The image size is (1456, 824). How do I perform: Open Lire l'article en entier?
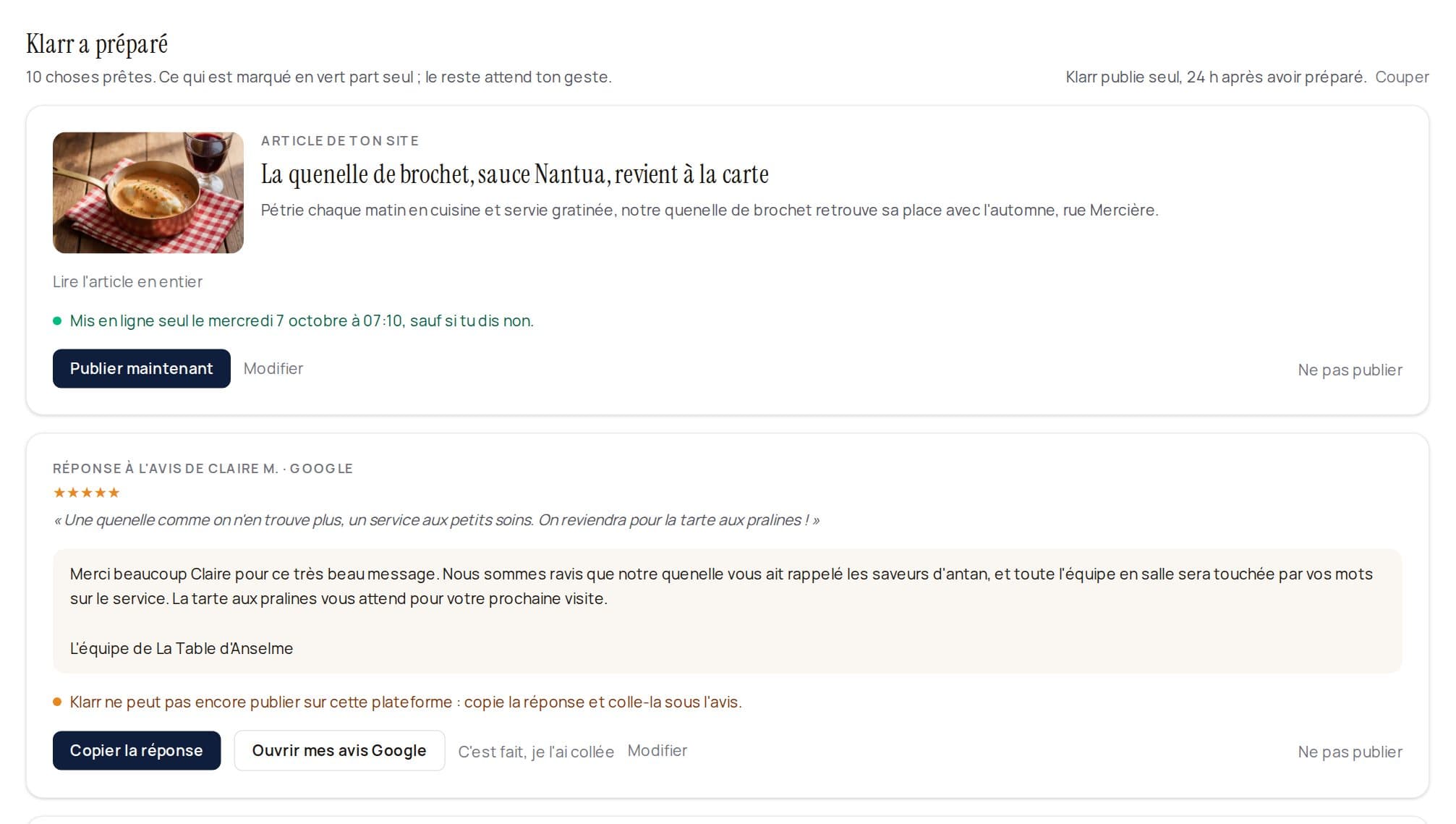click(x=127, y=281)
